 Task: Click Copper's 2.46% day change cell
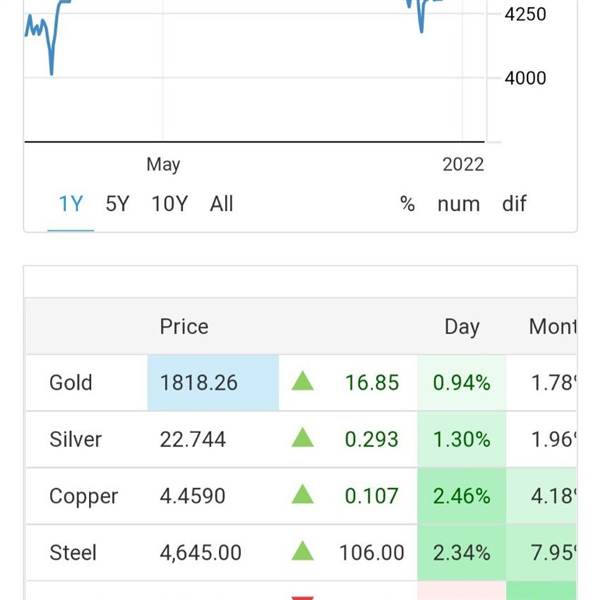coord(461,496)
